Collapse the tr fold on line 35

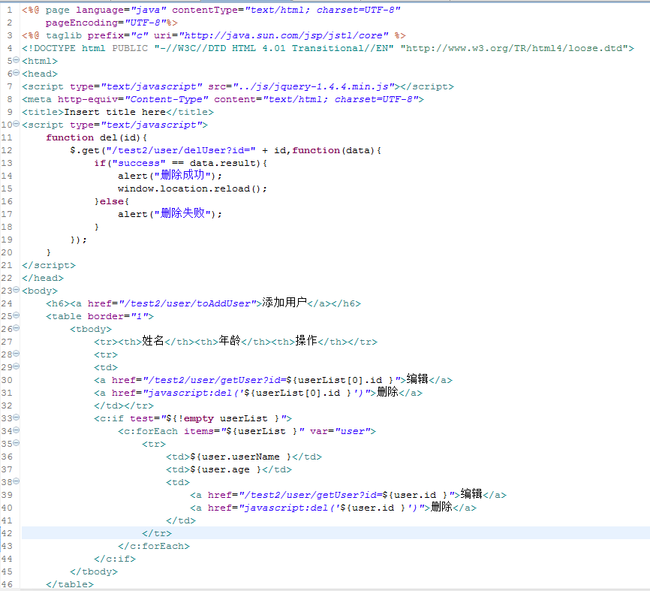[16, 443]
